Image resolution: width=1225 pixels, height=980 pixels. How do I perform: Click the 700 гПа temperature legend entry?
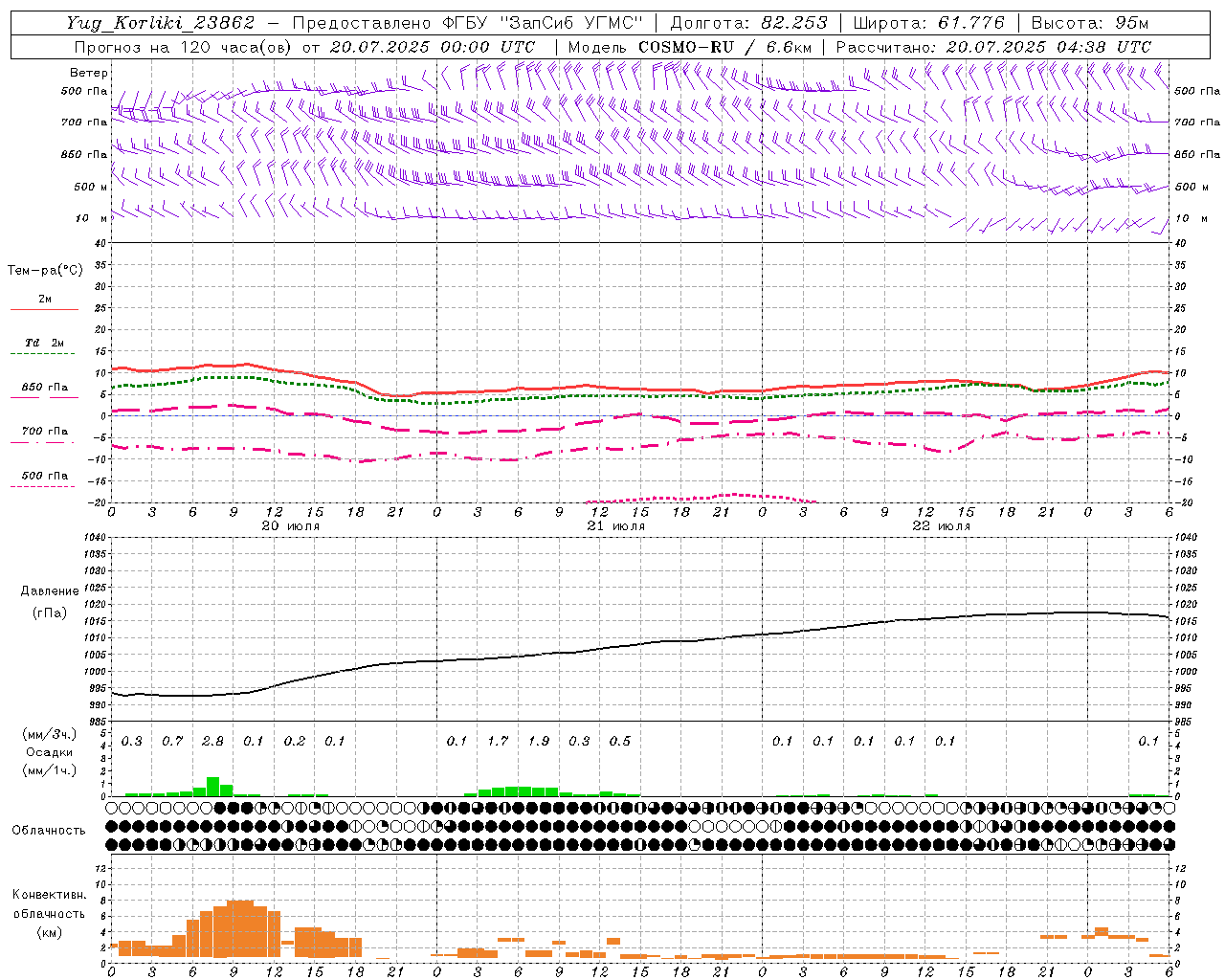click(x=44, y=432)
